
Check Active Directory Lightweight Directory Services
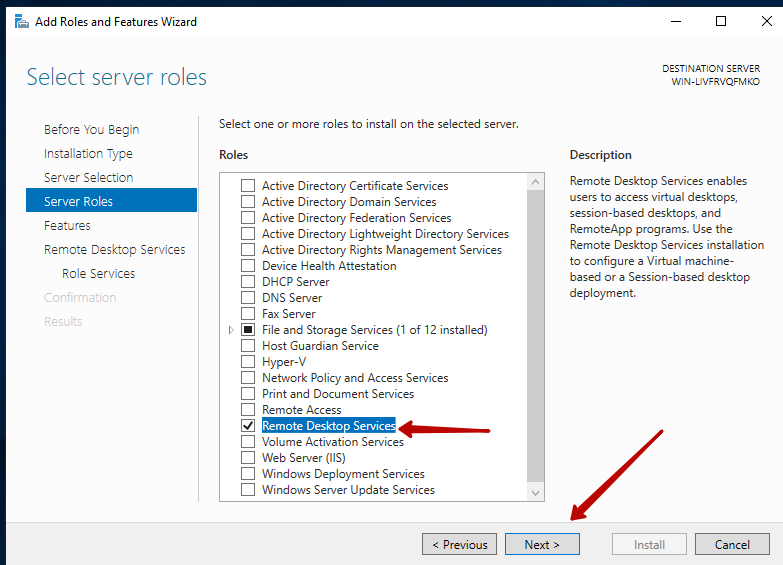pos(248,234)
